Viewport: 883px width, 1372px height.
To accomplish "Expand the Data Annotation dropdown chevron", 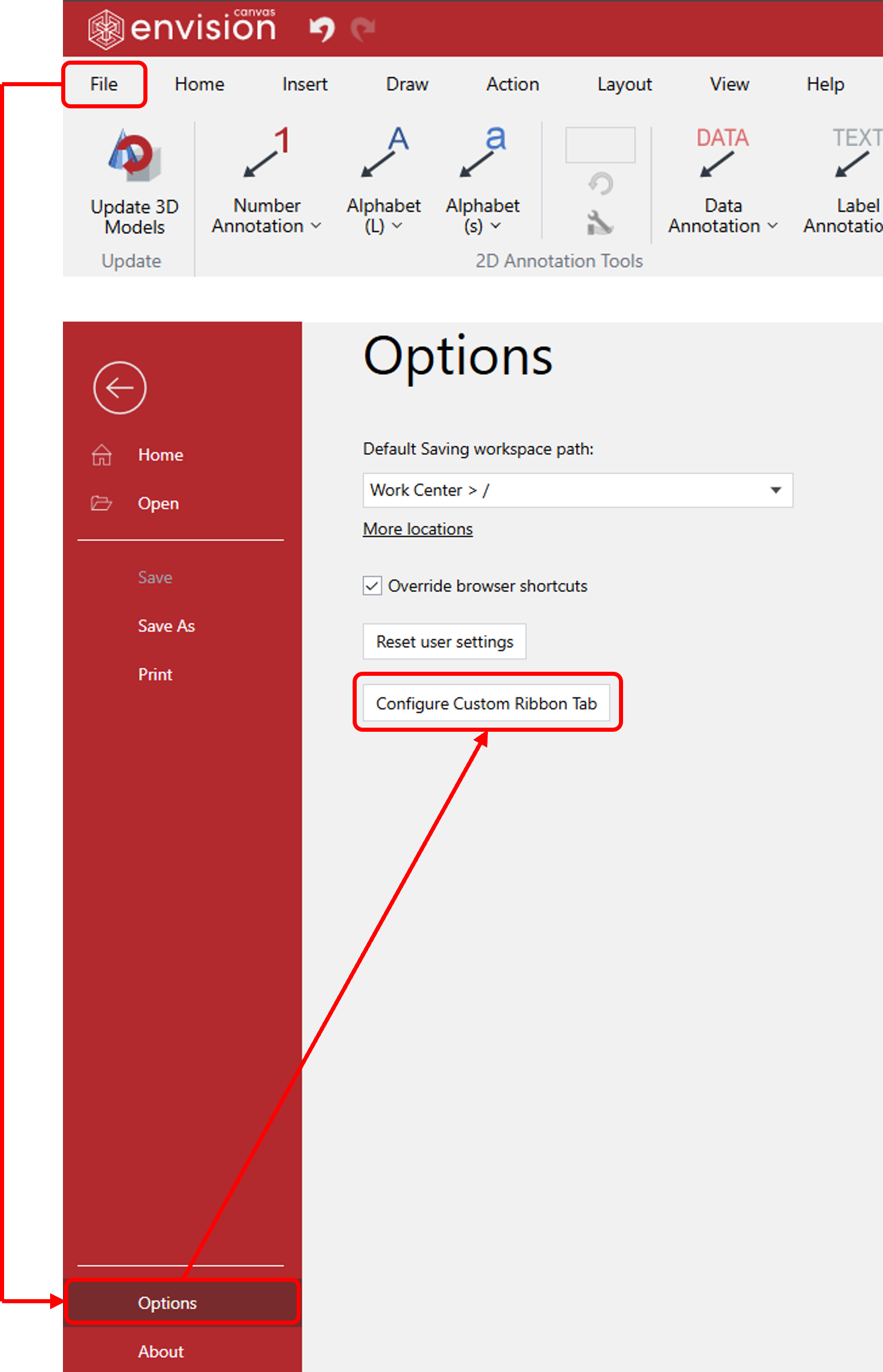I will coord(772,226).
